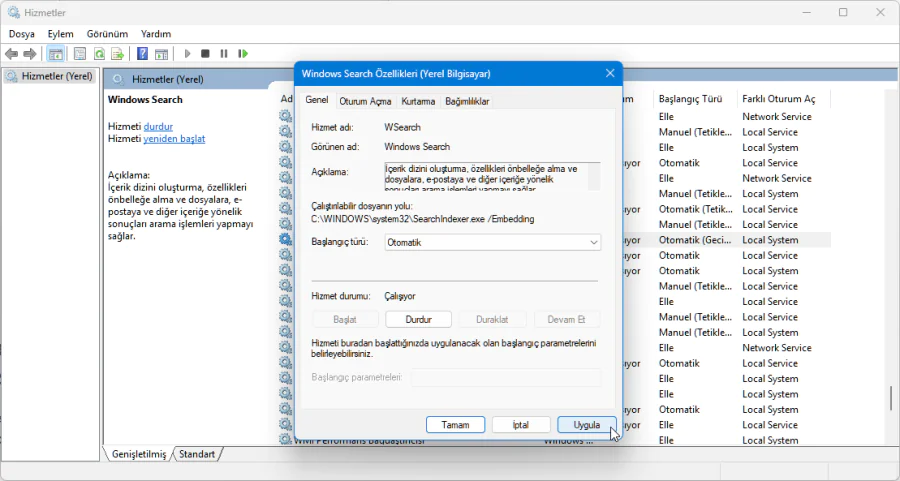
Task: Pause the service with the toolbar pause icon
Action: point(224,54)
